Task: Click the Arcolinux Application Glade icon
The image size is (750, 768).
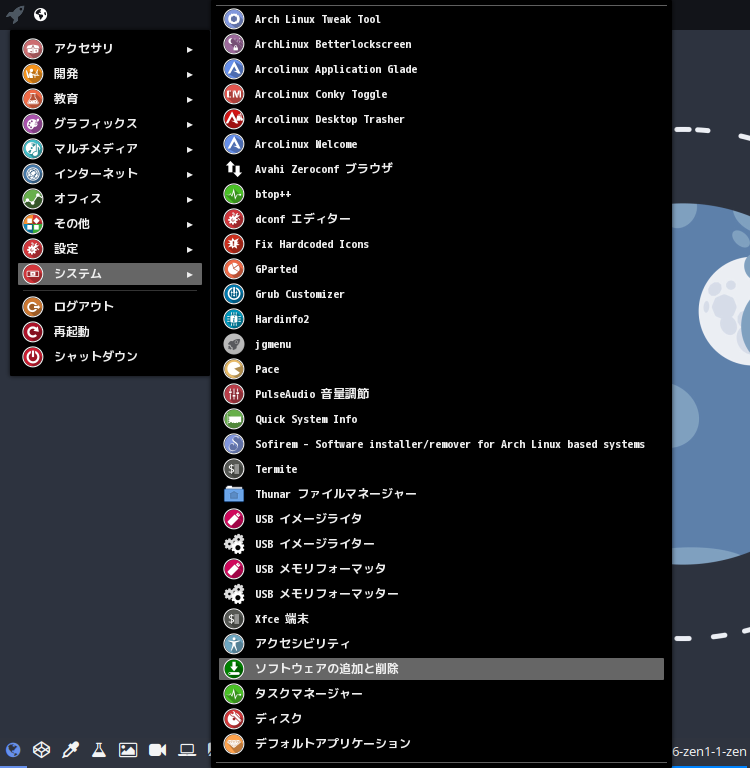Action: click(x=234, y=69)
